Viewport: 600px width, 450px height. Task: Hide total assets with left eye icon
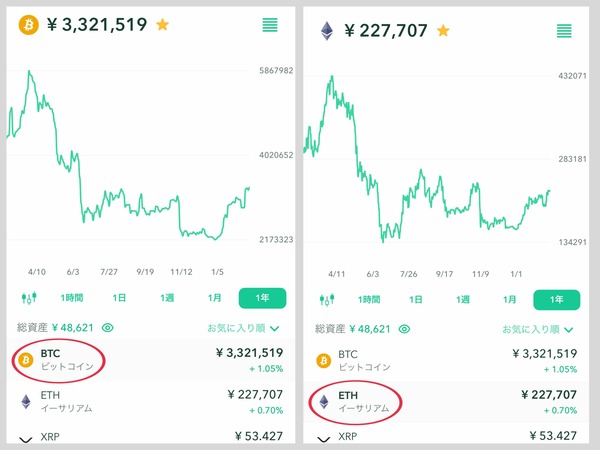(108, 328)
